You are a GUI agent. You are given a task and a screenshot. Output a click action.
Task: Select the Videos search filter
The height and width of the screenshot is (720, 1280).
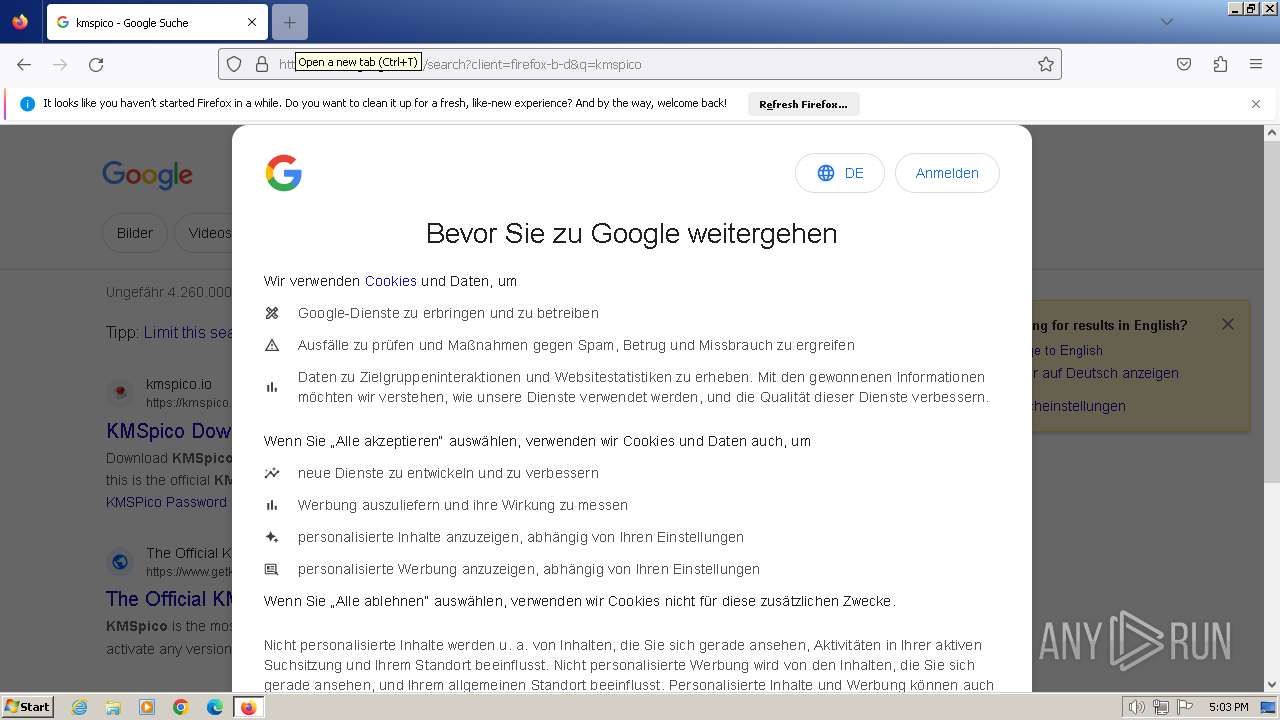(x=205, y=233)
